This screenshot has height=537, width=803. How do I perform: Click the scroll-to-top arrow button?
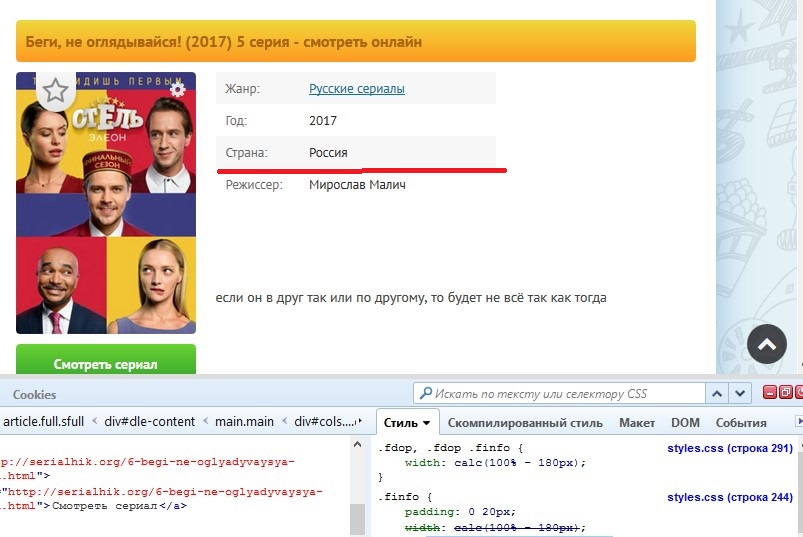767,344
